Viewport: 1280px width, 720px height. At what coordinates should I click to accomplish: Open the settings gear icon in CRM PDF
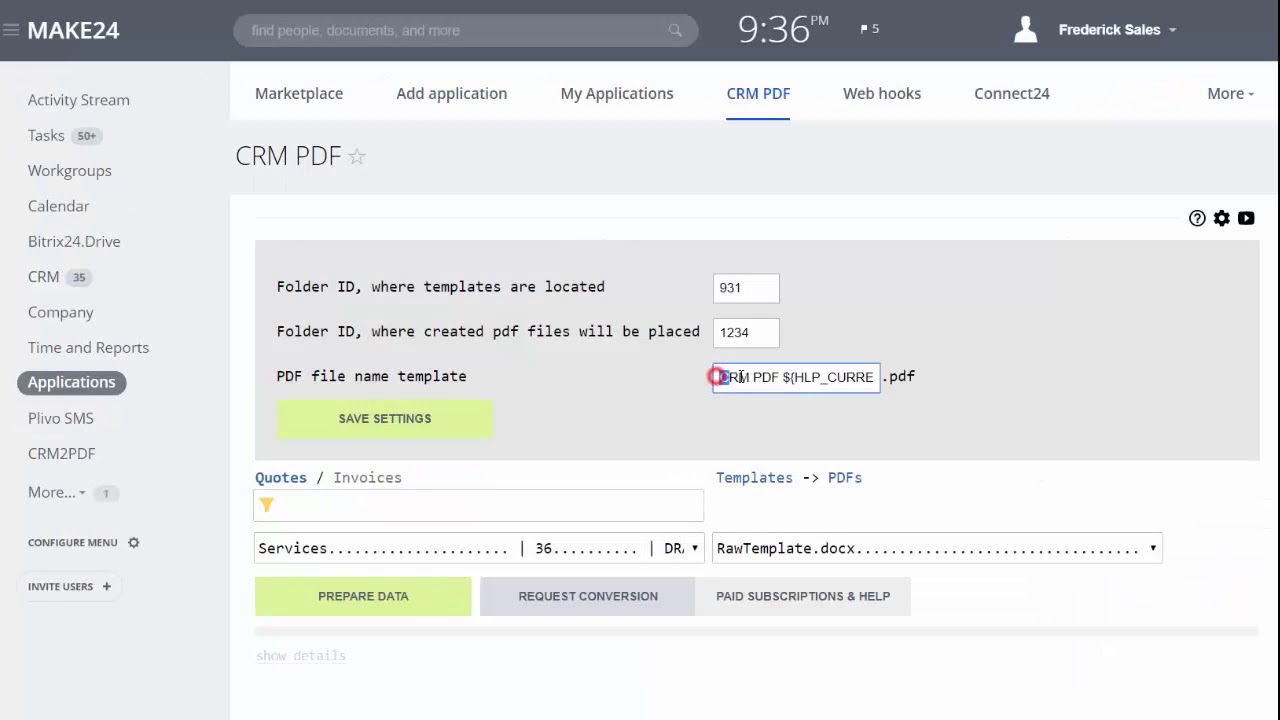pyautogui.click(x=1222, y=218)
